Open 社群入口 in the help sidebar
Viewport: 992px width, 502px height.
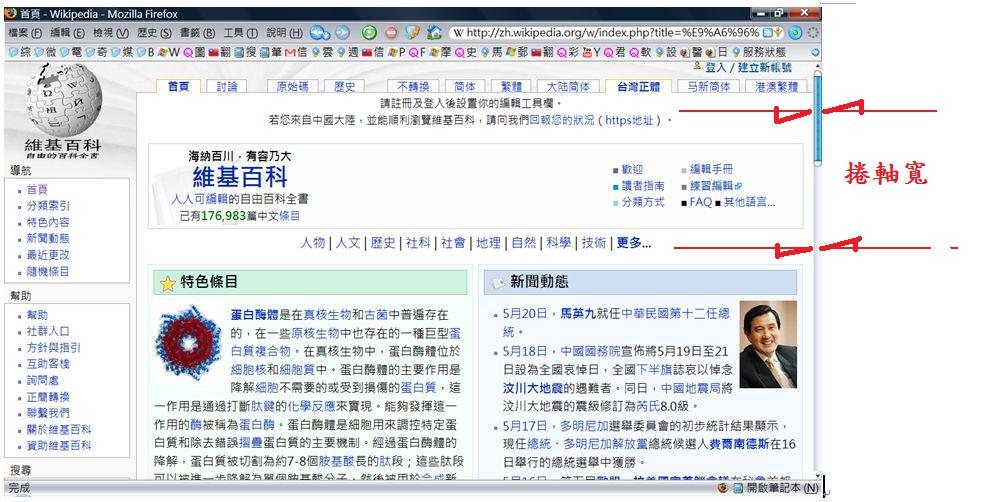(x=48, y=331)
